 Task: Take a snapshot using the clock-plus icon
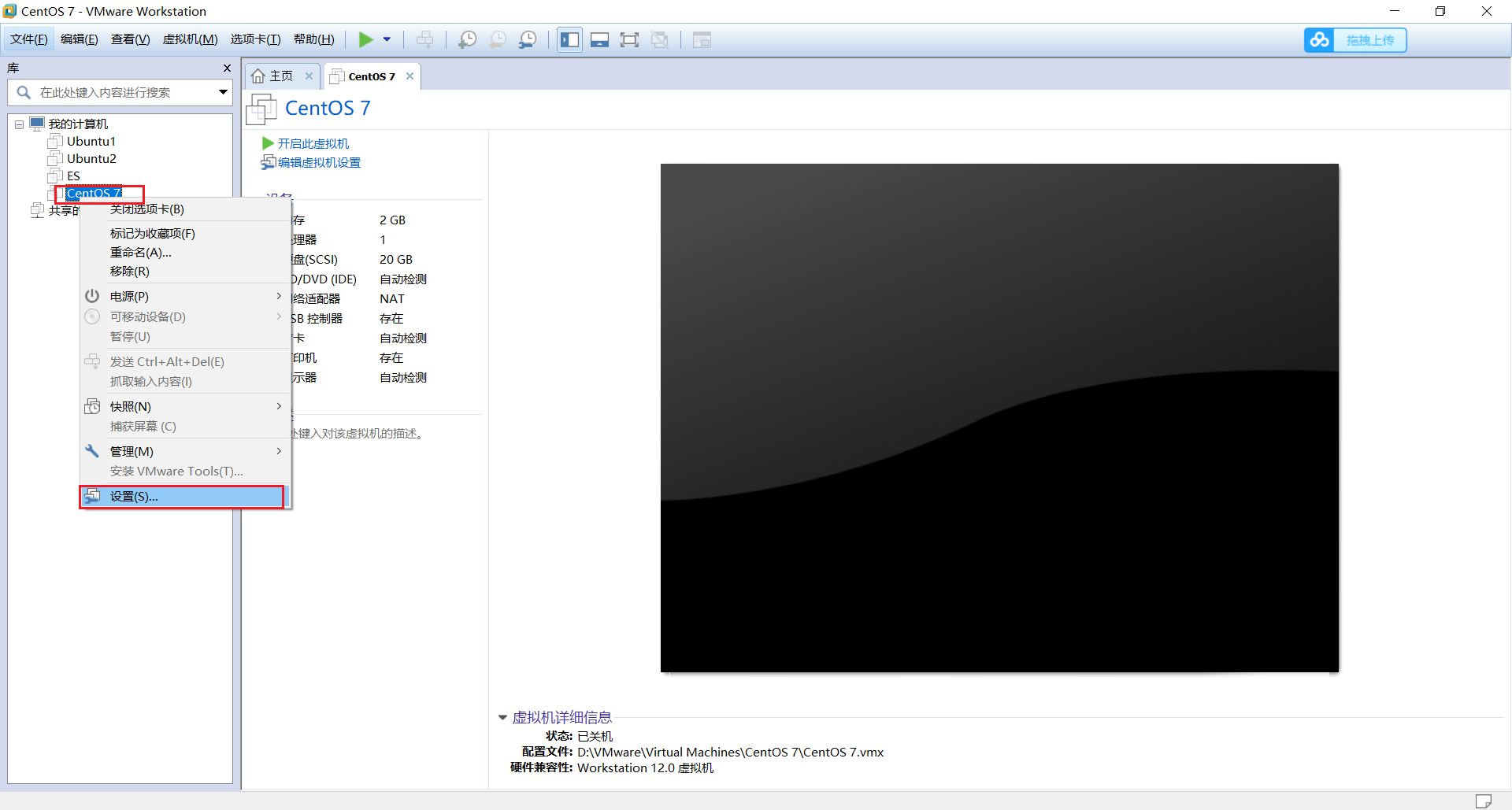467,39
